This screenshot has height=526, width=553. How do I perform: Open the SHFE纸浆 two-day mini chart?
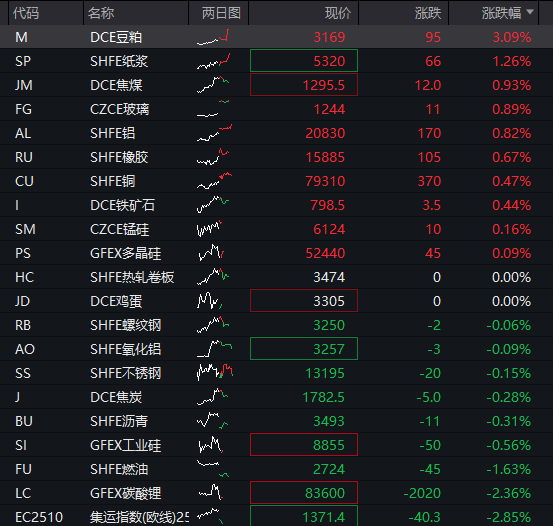tap(214, 61)
